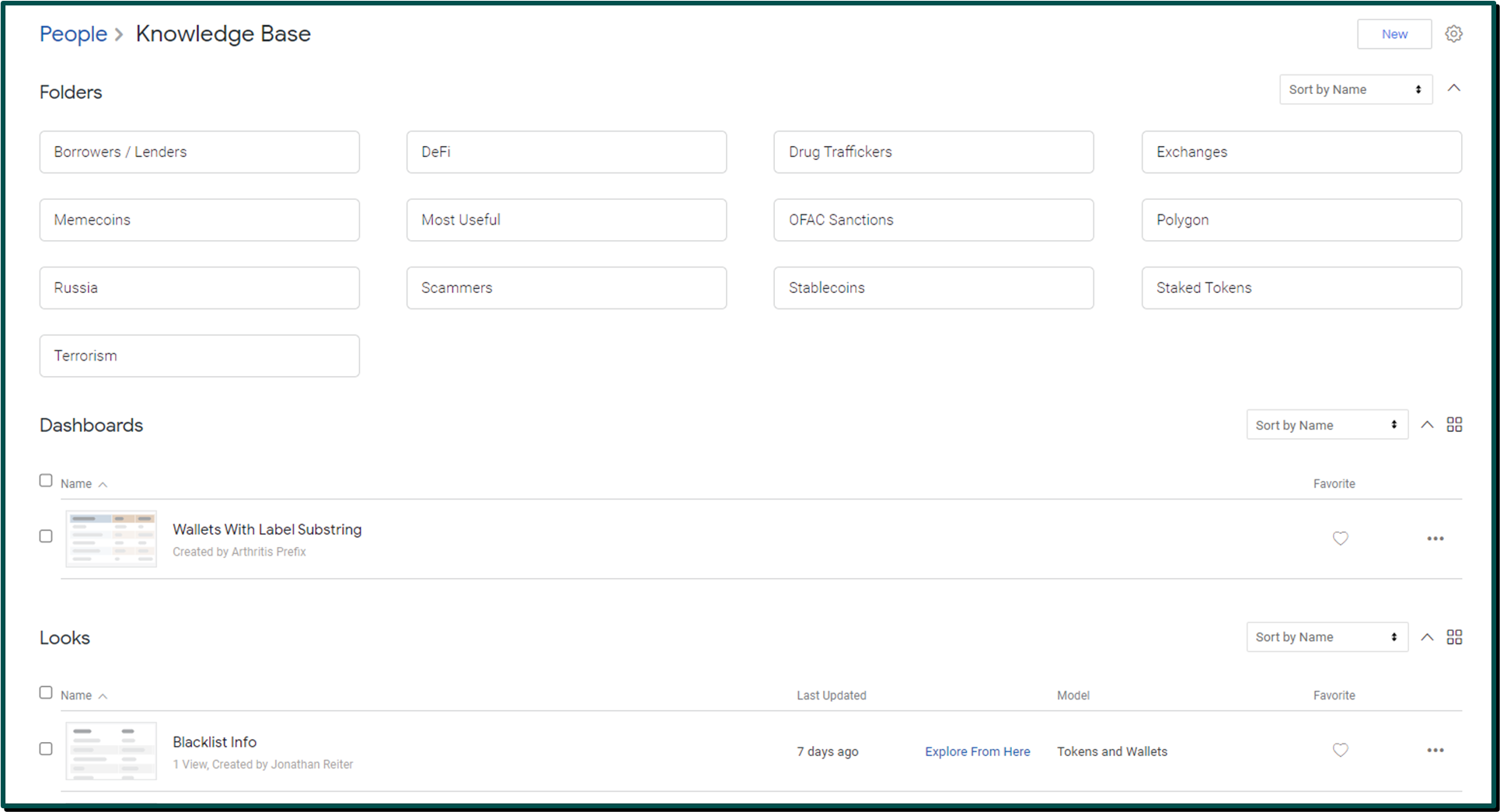Open more options for Wallets With Label Substring
The width and height of the screenshot is (1500, 812).
1435,538
